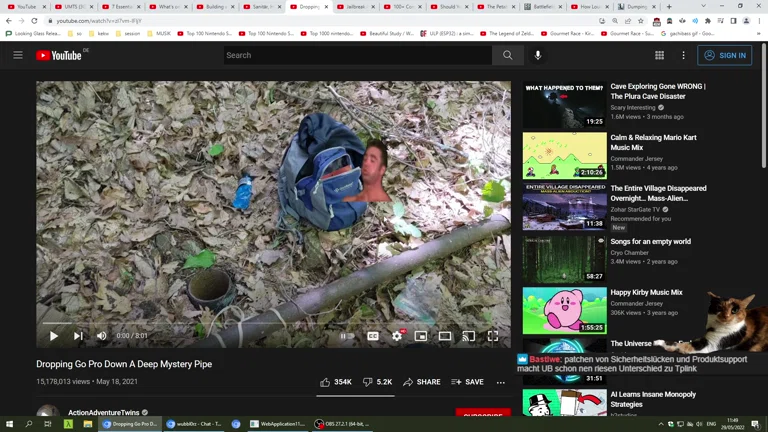768x432 pixels.
Task: Switch to the Building browser tab
Action: click(215, 7)
